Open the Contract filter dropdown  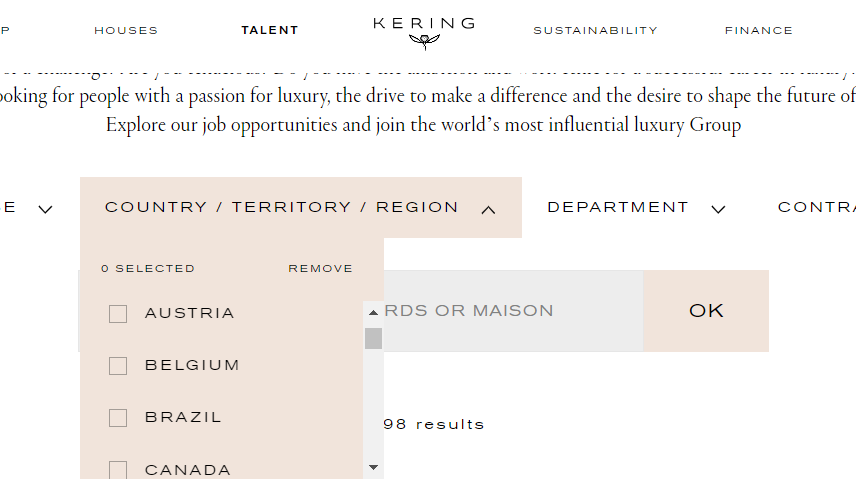click(x=817, y=208)
